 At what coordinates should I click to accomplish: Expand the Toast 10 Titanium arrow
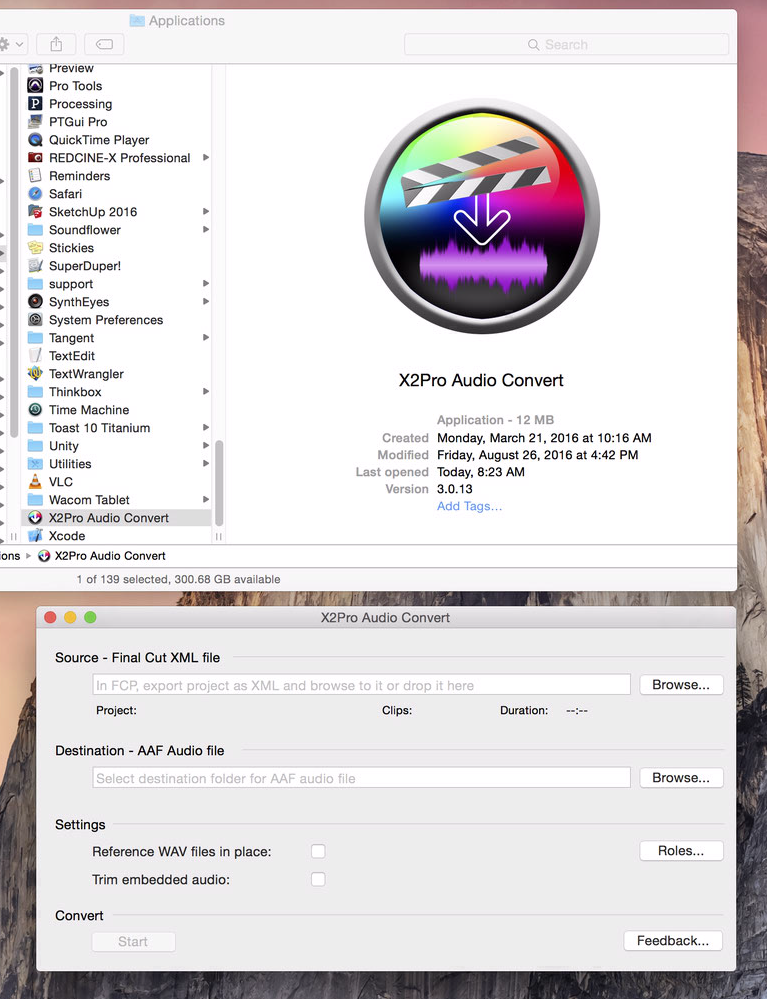point(206,428)
